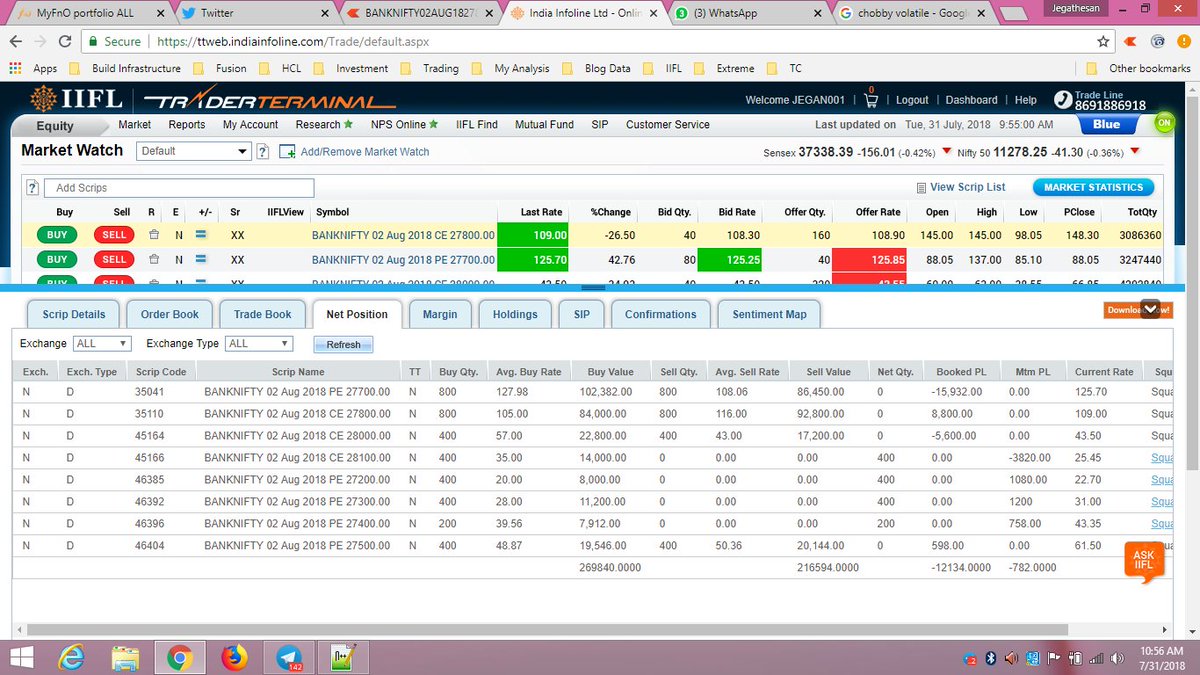Click BANKNIFTY 02 Aug 2018 CE 27800.00 symbol

[x=403, y=236]
